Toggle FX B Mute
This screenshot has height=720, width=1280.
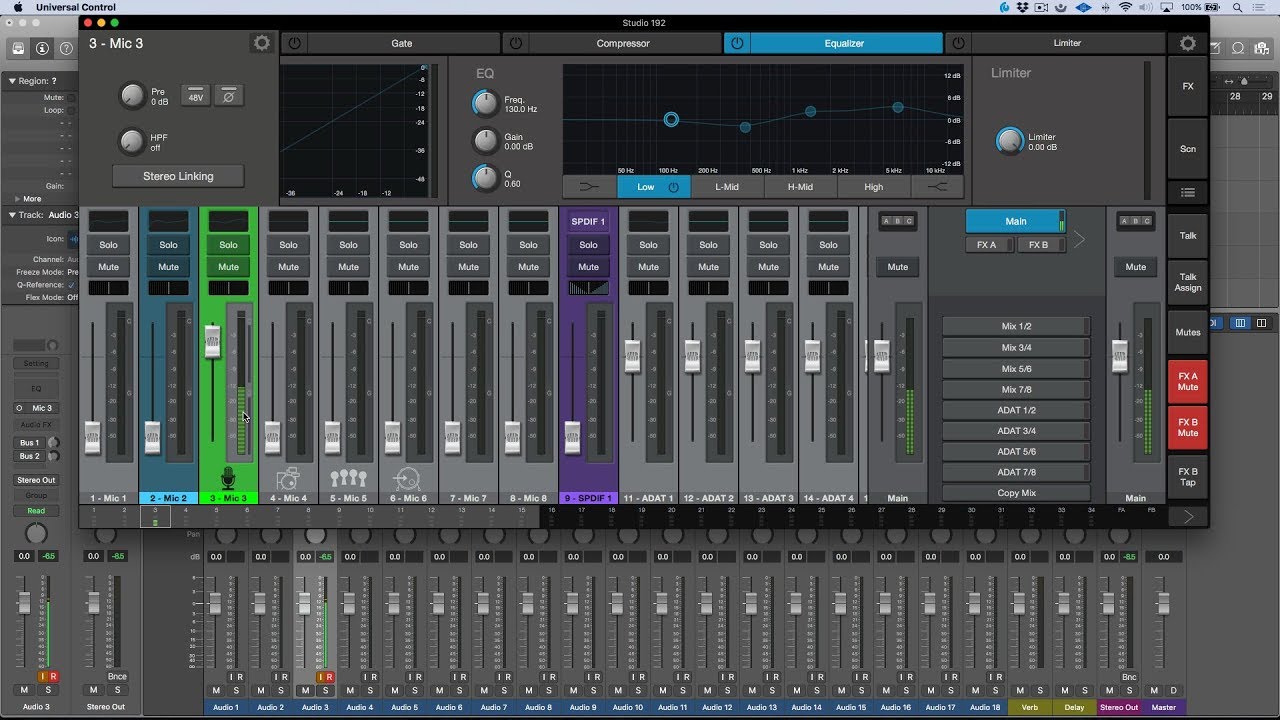(1188, 428)
